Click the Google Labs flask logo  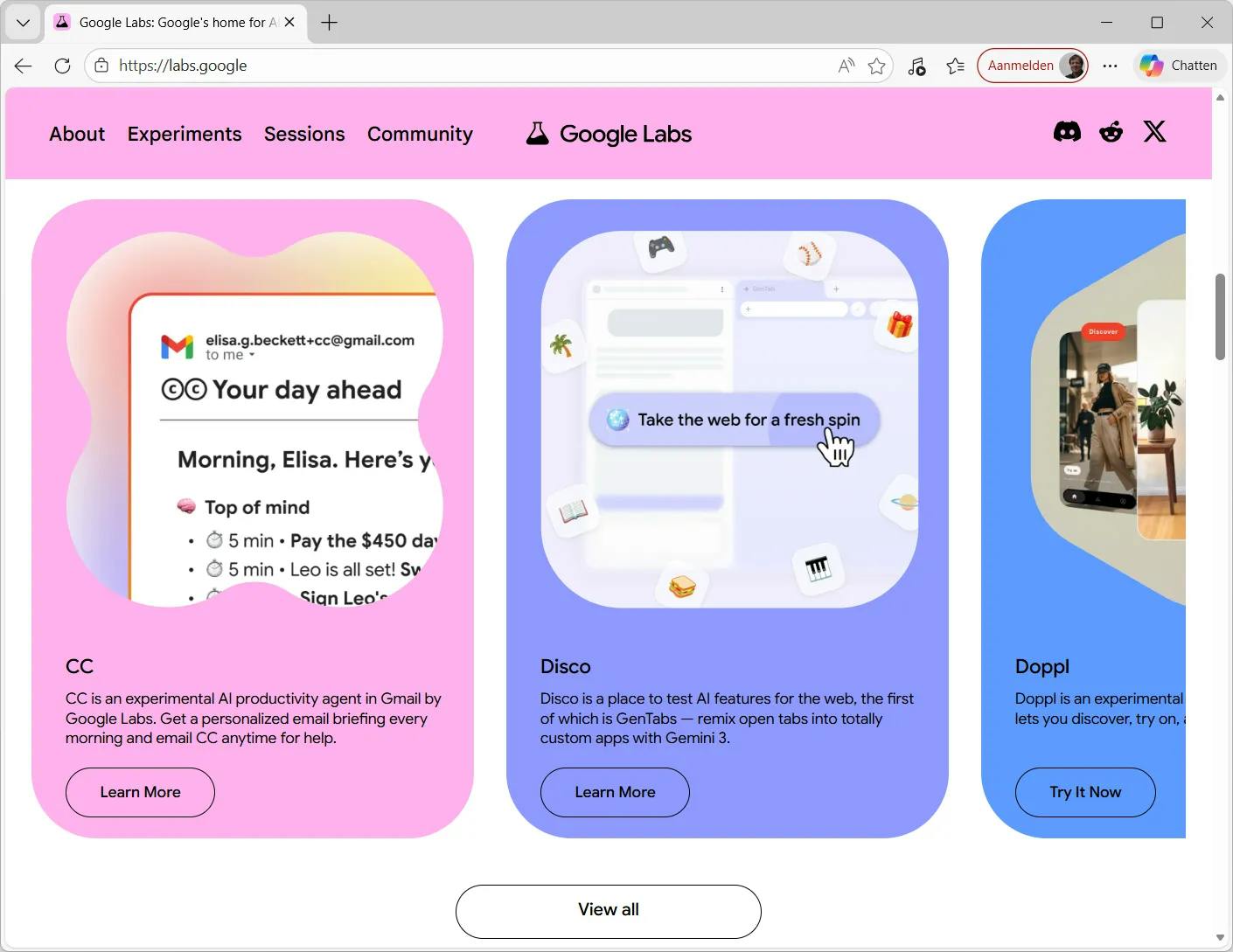click(x=609, y=134)
